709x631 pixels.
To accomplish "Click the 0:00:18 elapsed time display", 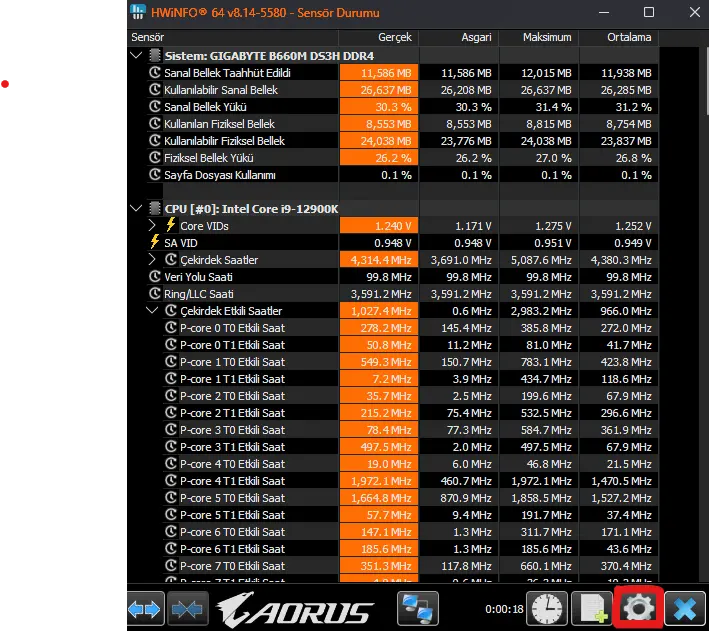I will click(x=504, y=609).
